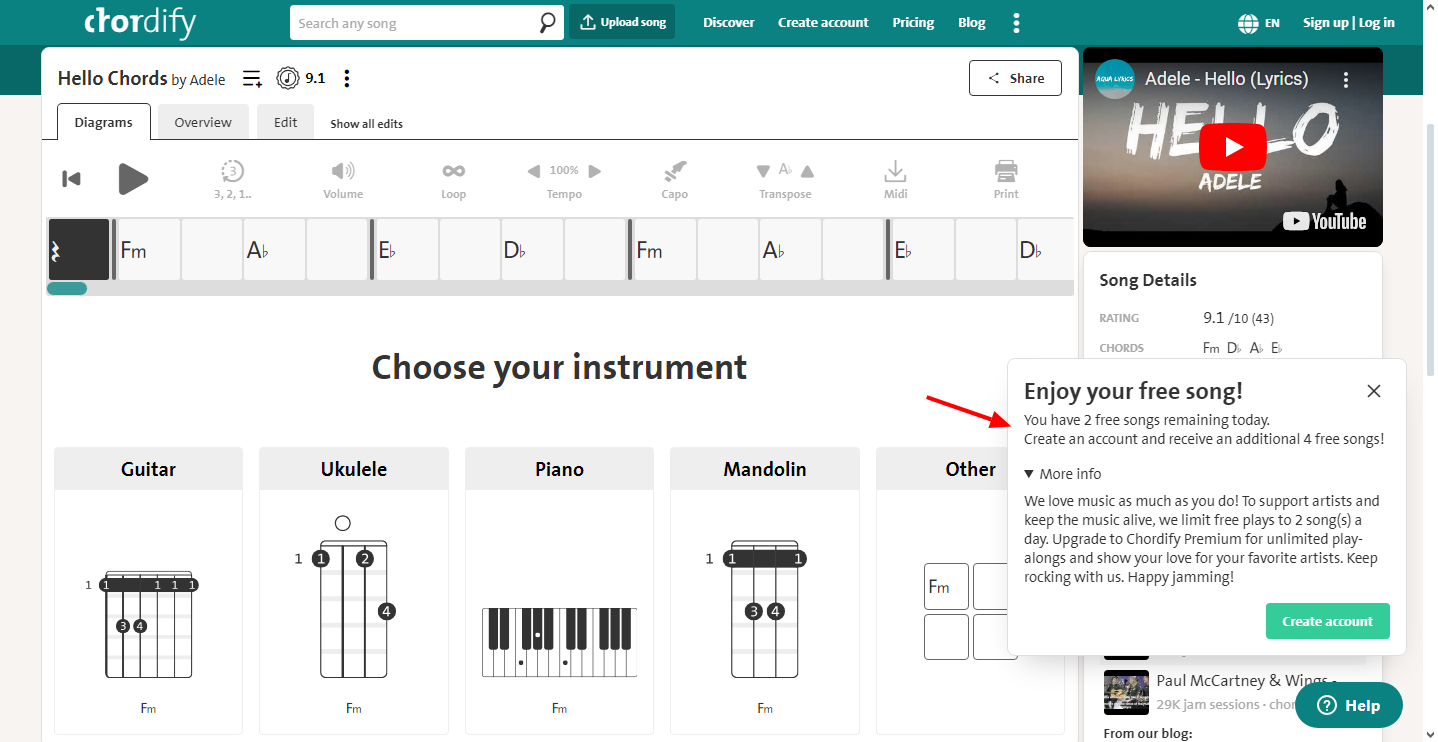Switch to the Edit tab
The height and width of the screenshot is (742, 1438).
point(285,122)
